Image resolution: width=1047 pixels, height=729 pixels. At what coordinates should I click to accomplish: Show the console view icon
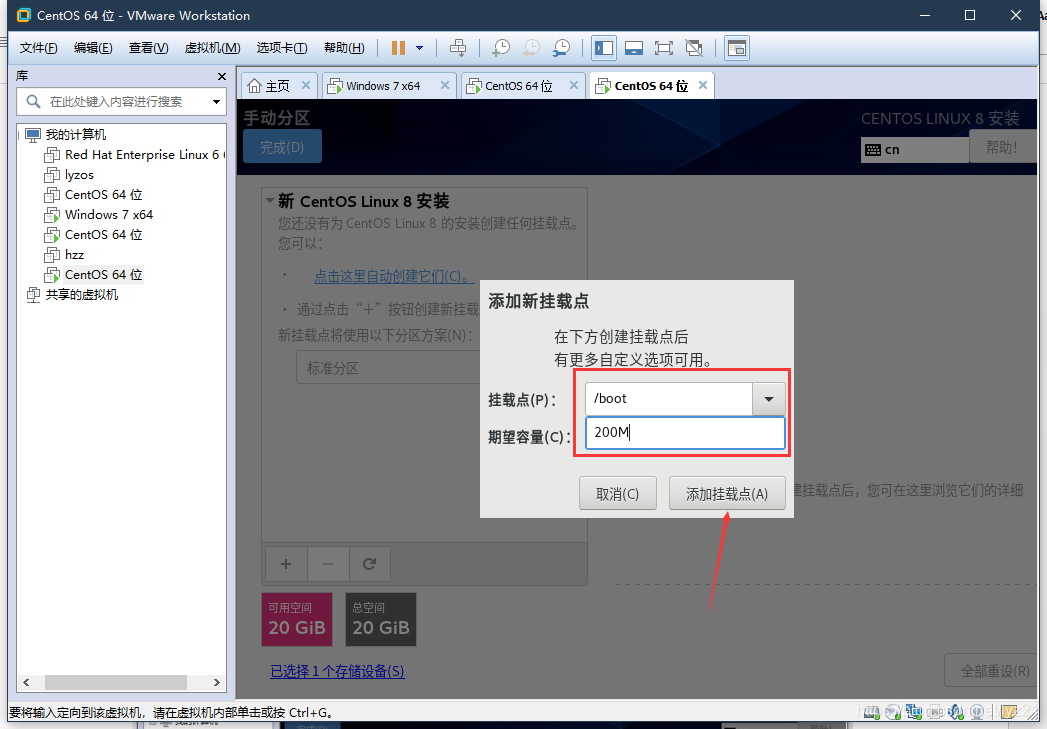point(737,48)
